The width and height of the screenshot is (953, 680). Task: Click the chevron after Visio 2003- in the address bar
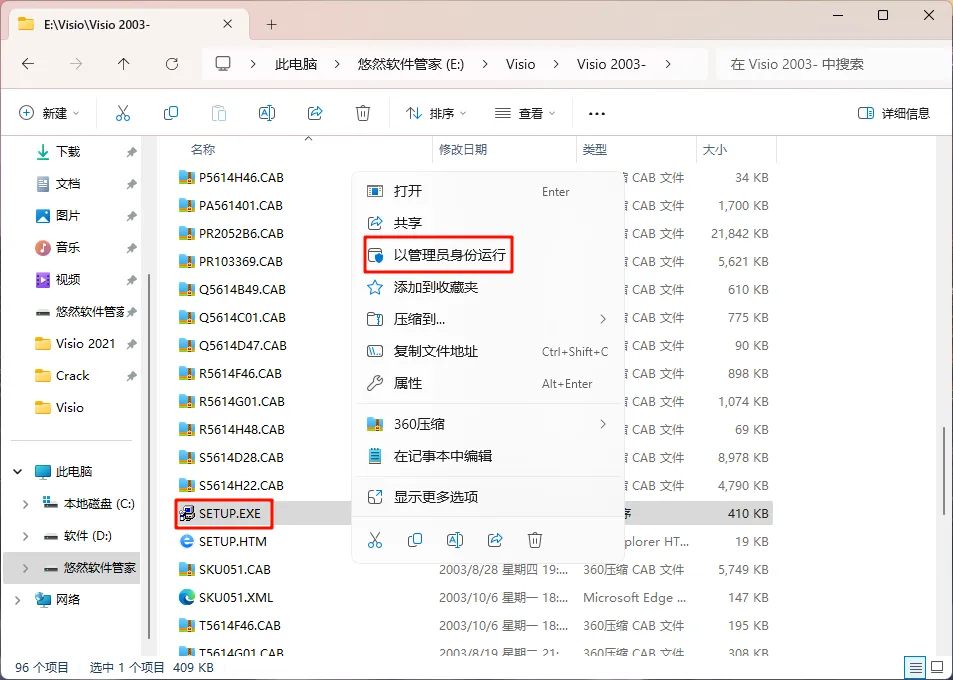pyautogui.click(x=668, y=64)
